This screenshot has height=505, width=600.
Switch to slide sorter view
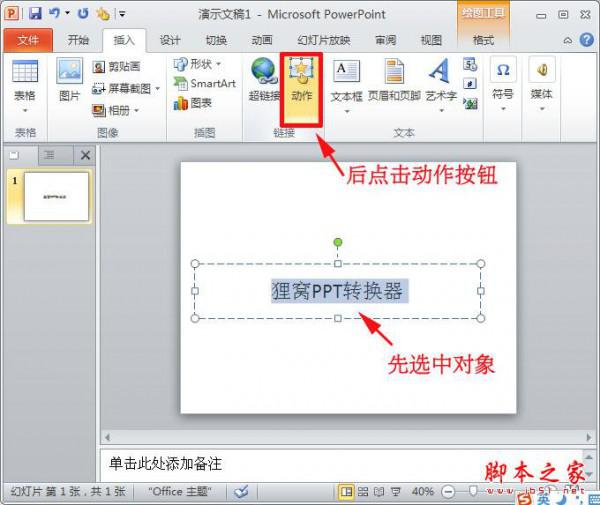point(363,492)
